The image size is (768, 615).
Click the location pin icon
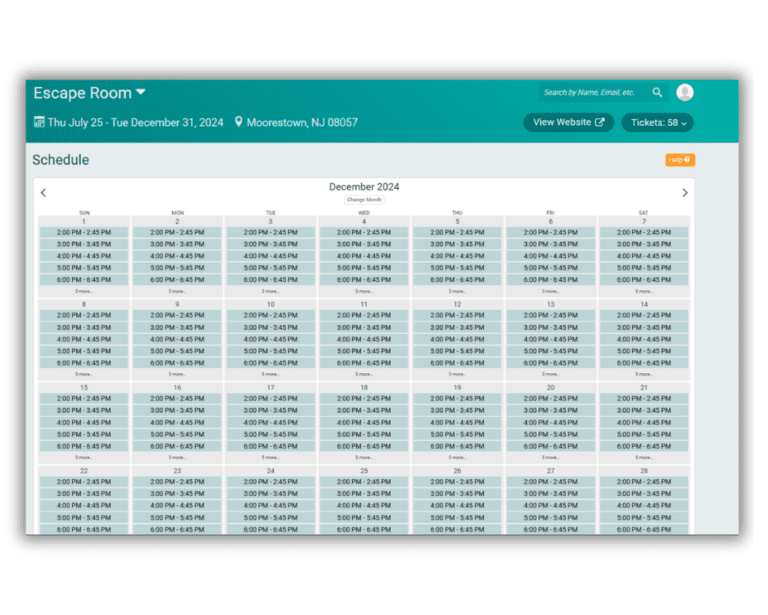point(239,121)
